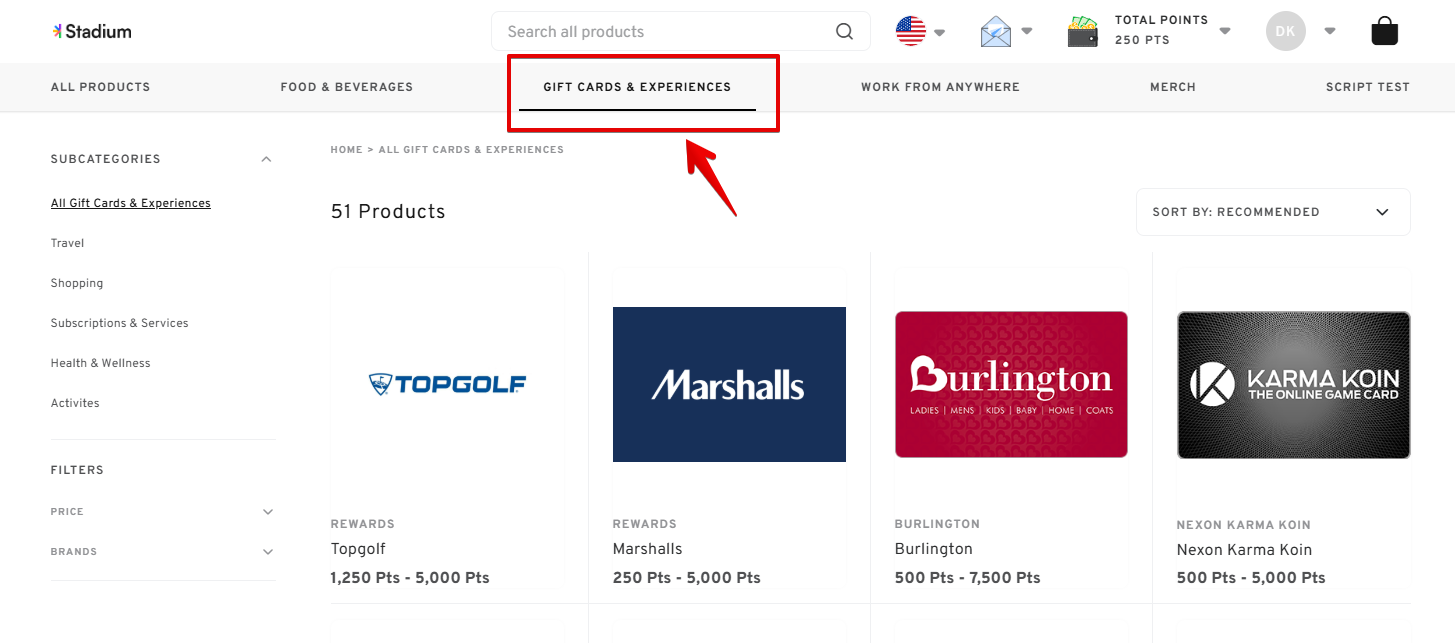Select the Shopping subcategory

[x=77, y=283]
